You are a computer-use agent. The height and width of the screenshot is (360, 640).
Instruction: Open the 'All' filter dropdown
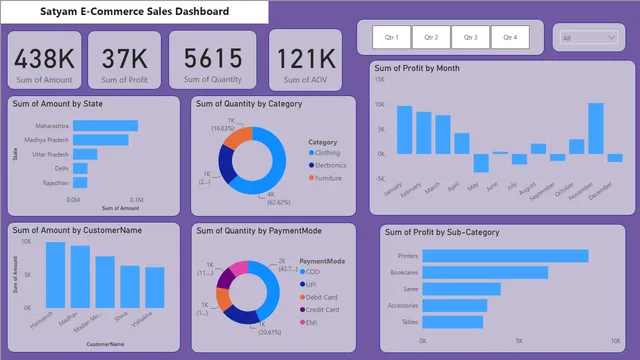[588, 38]
